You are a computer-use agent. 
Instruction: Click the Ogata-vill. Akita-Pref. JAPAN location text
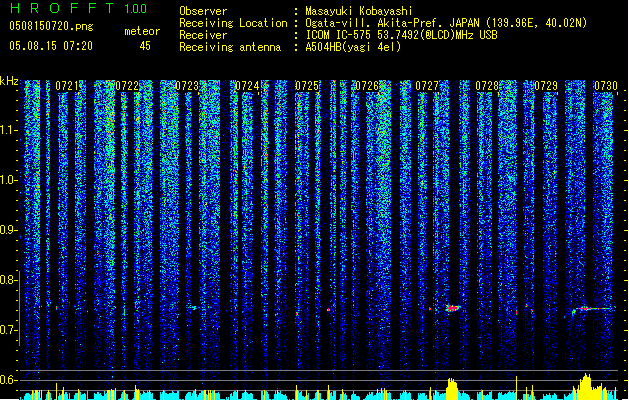446,23
